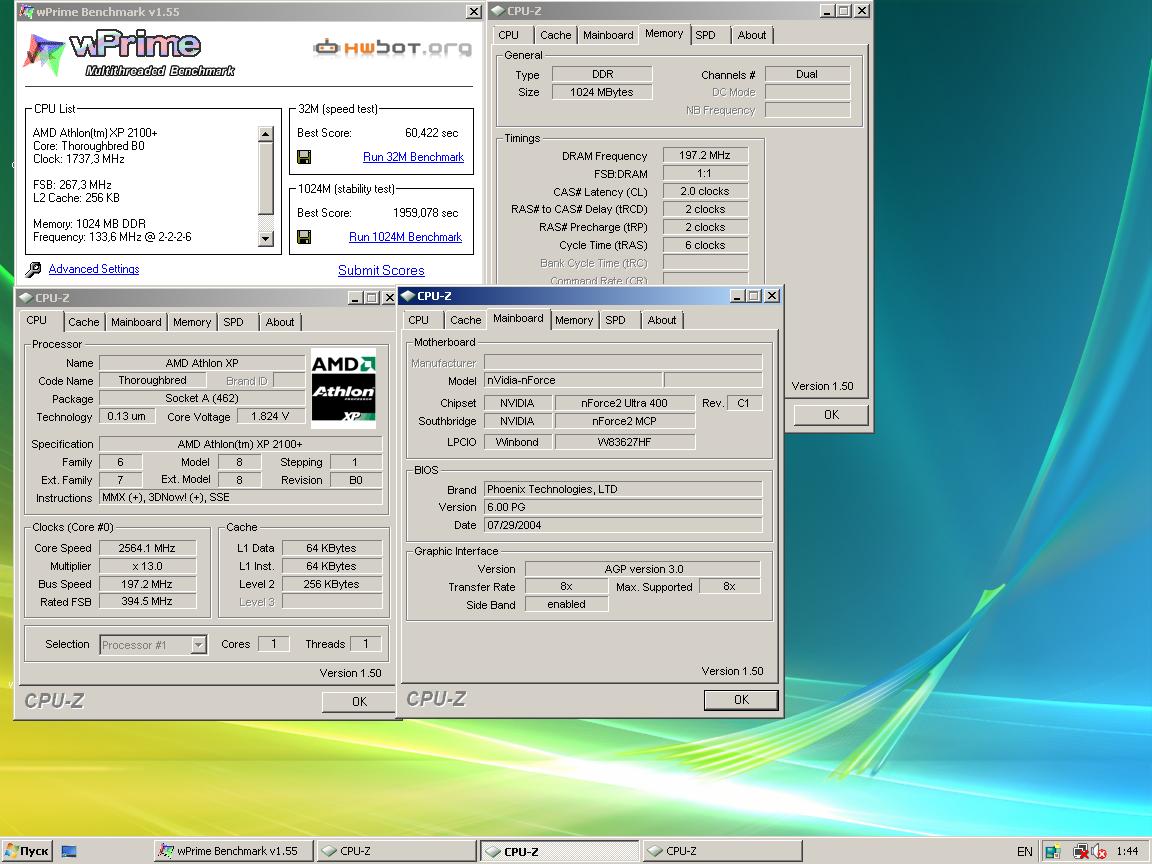
Task: Click OK in the Memory window
Action: (x=831, y=414)
